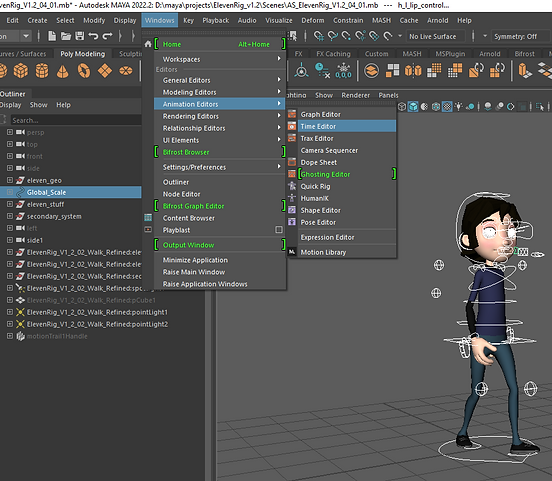The image size is (552, 481).
Task: Click the Save Scene disk icon
Action: click(80, 36)
